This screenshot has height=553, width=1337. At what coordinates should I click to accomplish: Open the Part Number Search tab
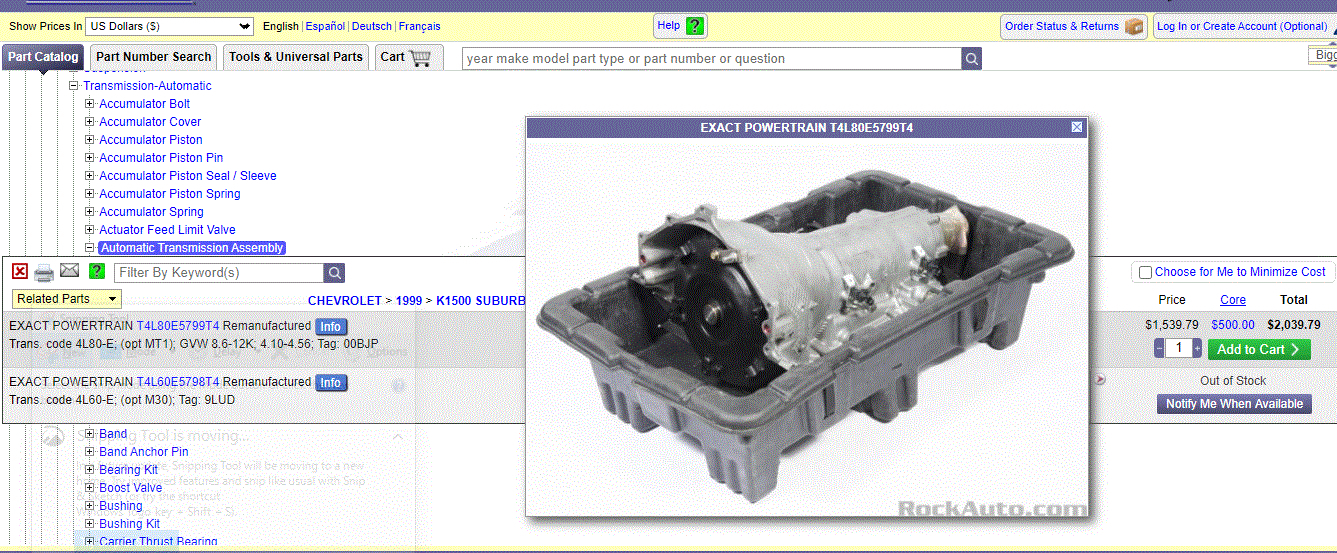coord(154,57)
